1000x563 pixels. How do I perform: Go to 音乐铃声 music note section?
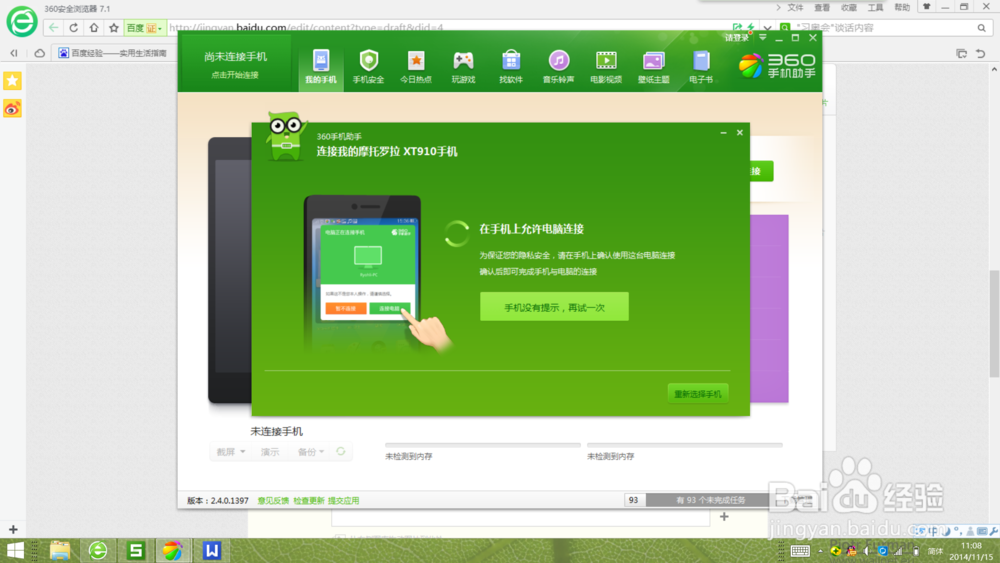(559, 66)
